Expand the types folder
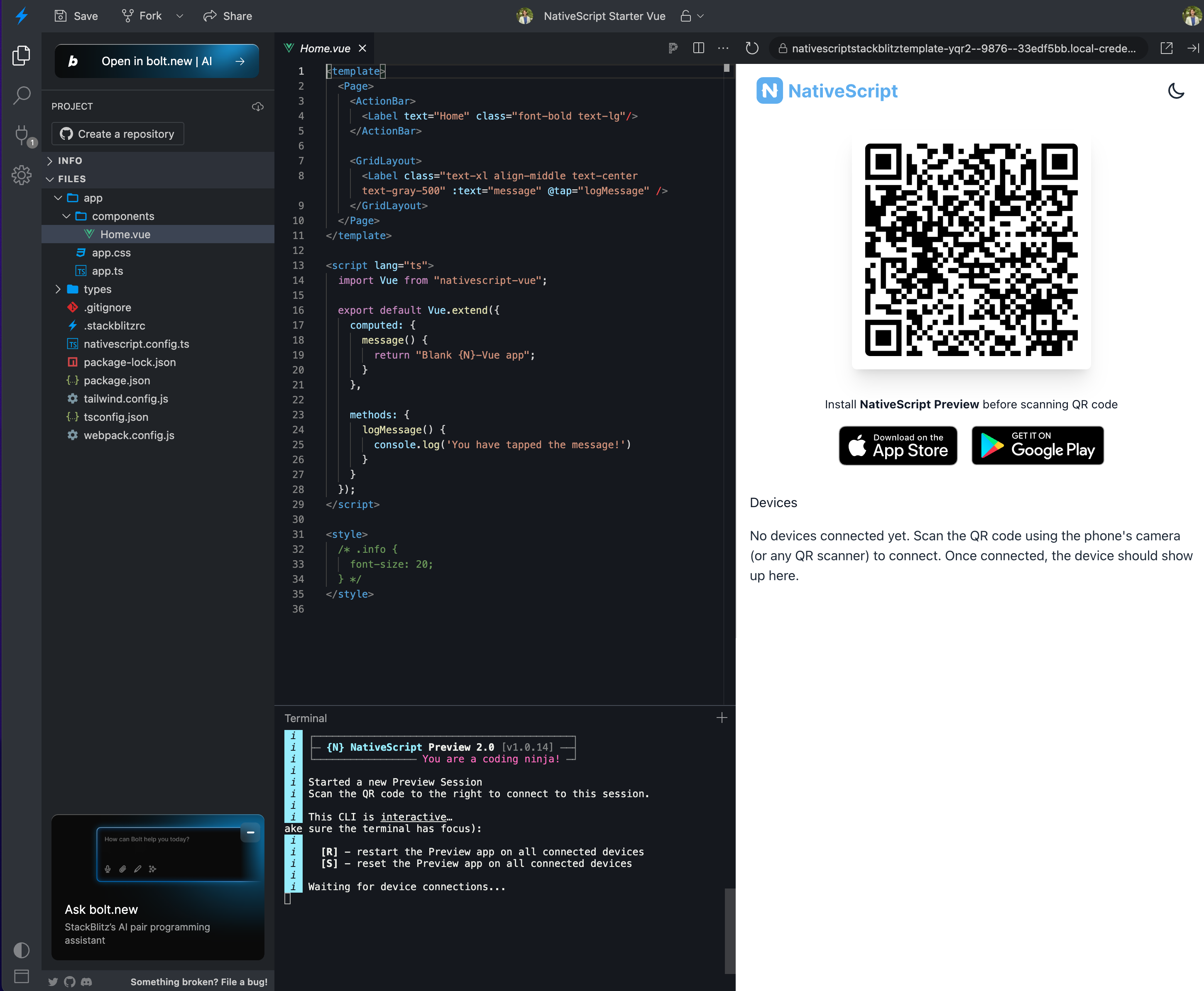The height and width of the screenshot is (991, 1204). [x=158, y=289]
